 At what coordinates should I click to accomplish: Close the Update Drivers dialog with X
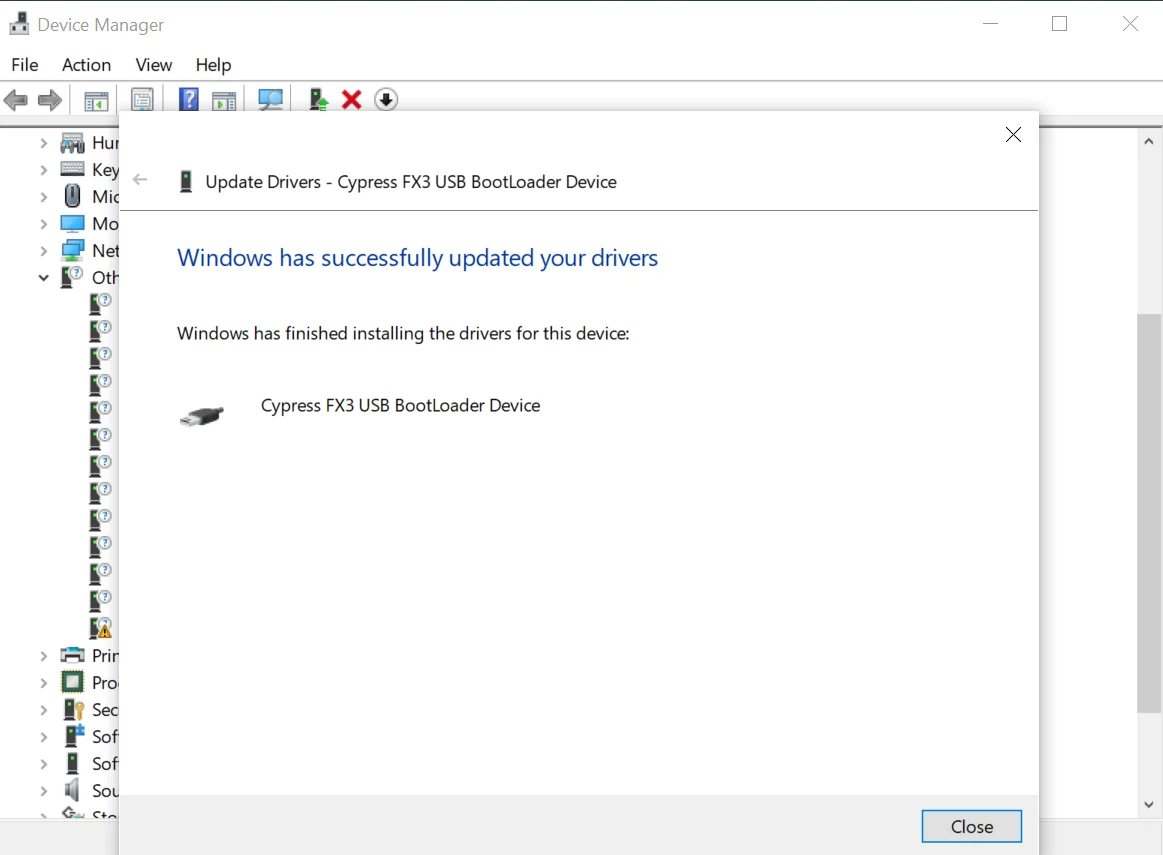[x=1013, y=134]
